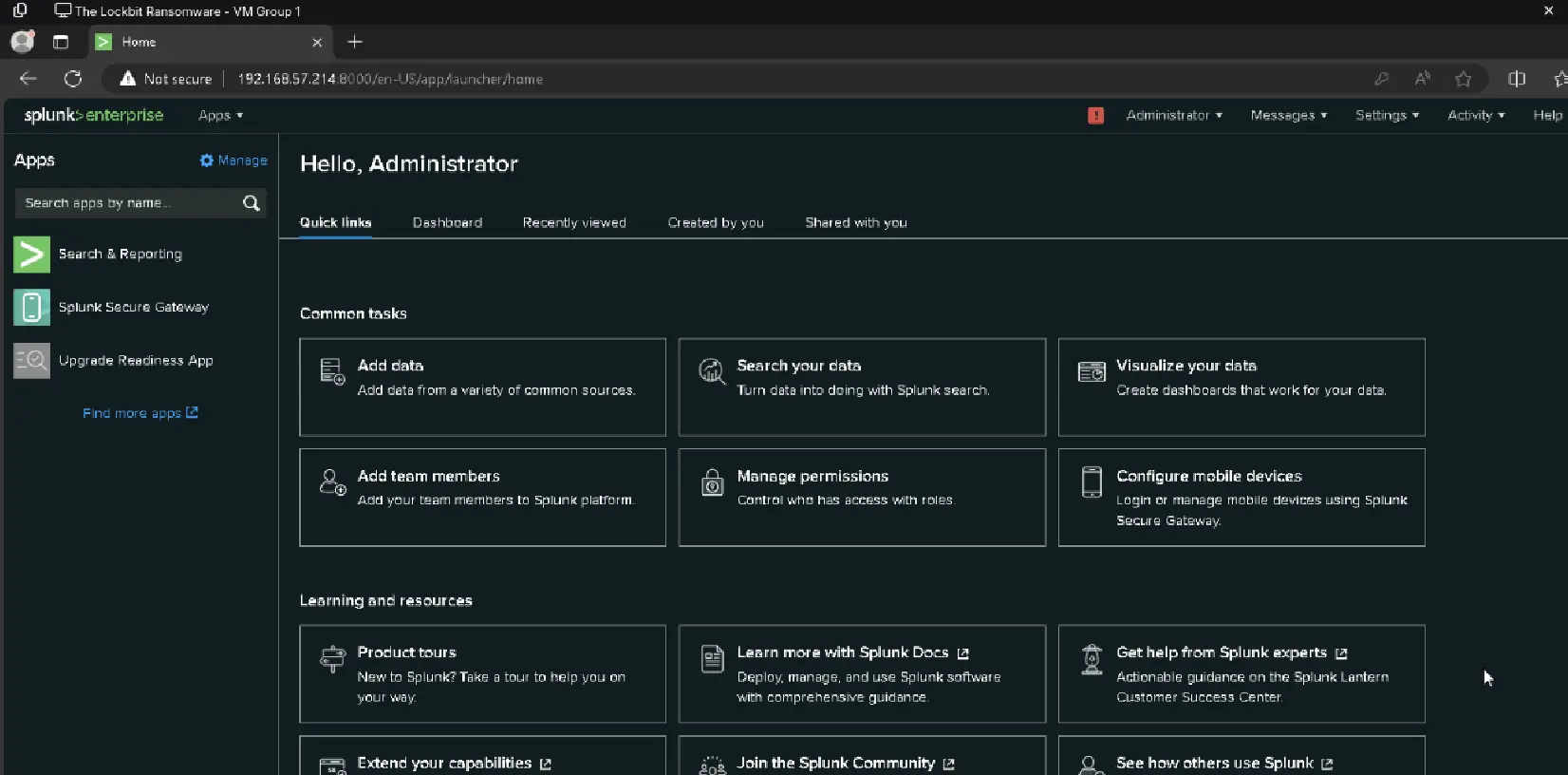Screen dimensions: 1568x775
Task: Open the browser tab actions icon
Action: click(x=61, y=42)
